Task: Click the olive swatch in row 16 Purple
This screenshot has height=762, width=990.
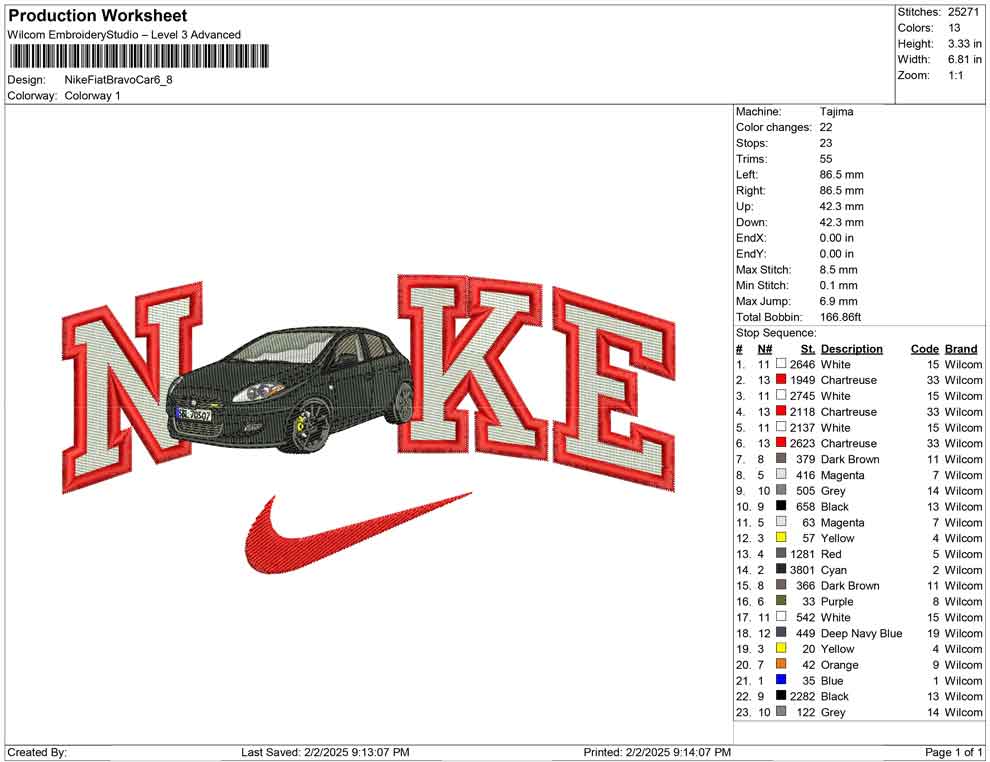Action: pyautogui.click(x=781, y=601)
